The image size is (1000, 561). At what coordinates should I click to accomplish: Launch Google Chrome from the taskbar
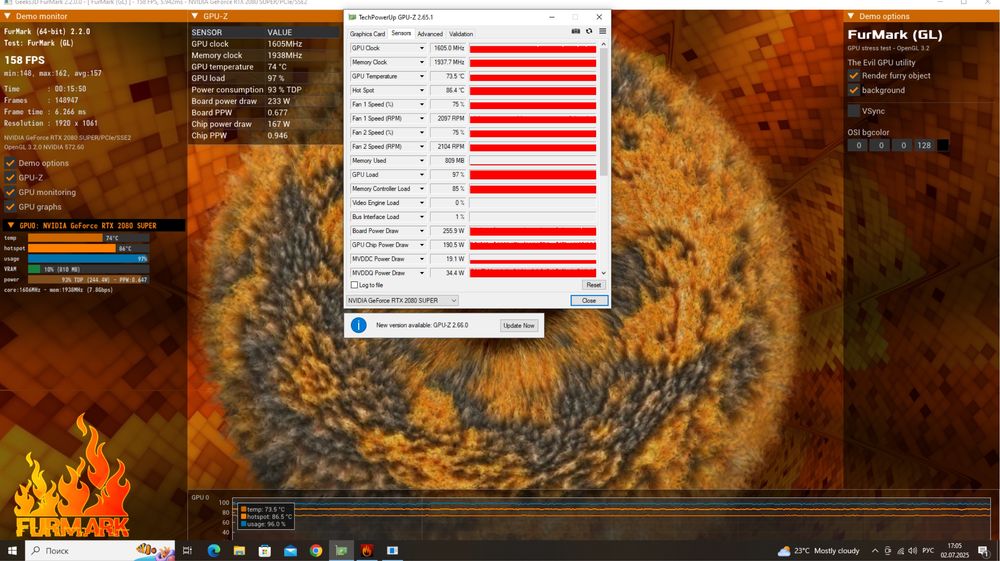(316, 550)
